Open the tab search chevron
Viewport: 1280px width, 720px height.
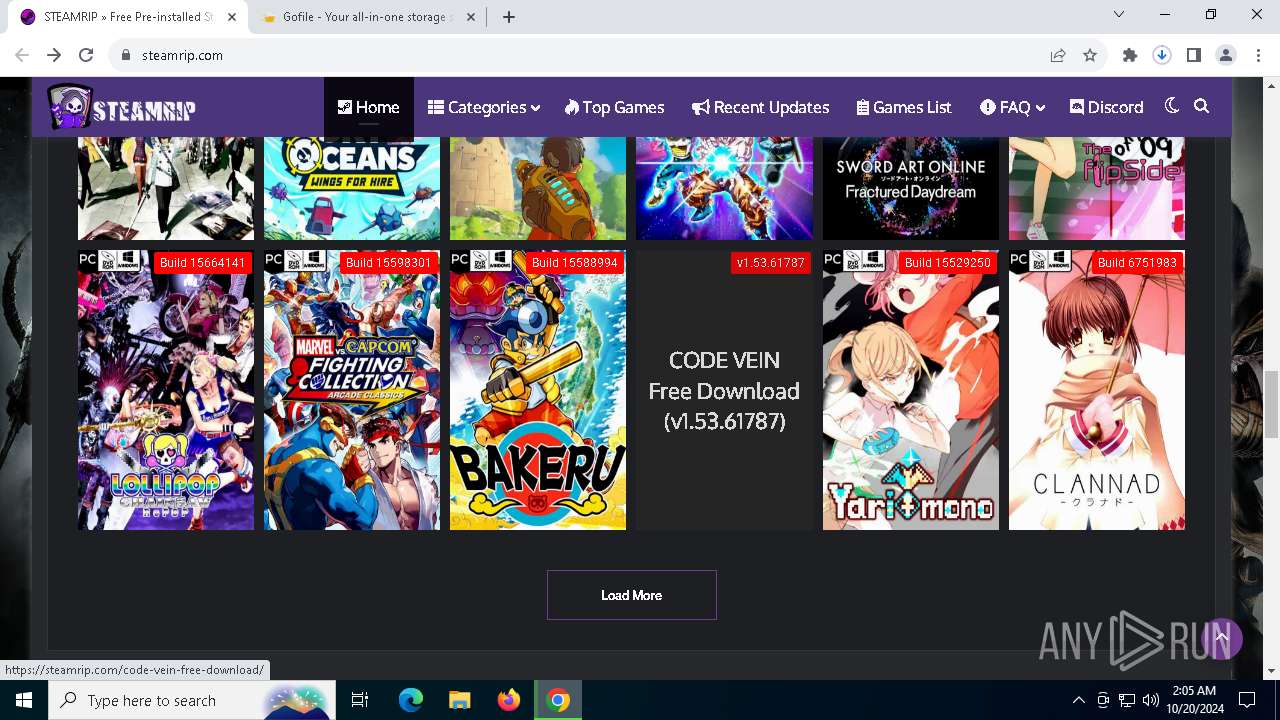click(1119, 14)
